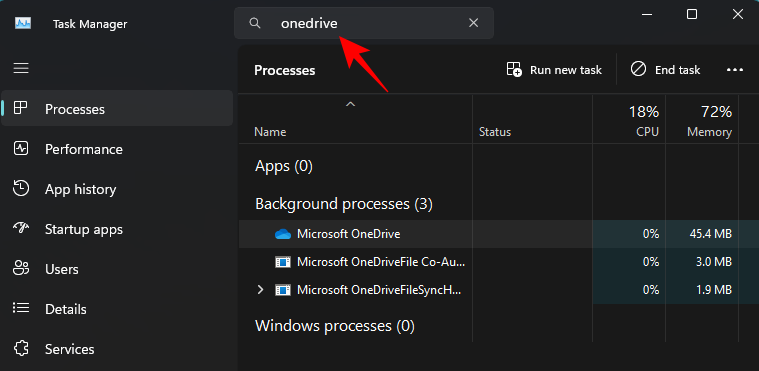This screenshot has height=371, width=759.
Task: Open the three-dot more options menu
Action: [735, 70]
